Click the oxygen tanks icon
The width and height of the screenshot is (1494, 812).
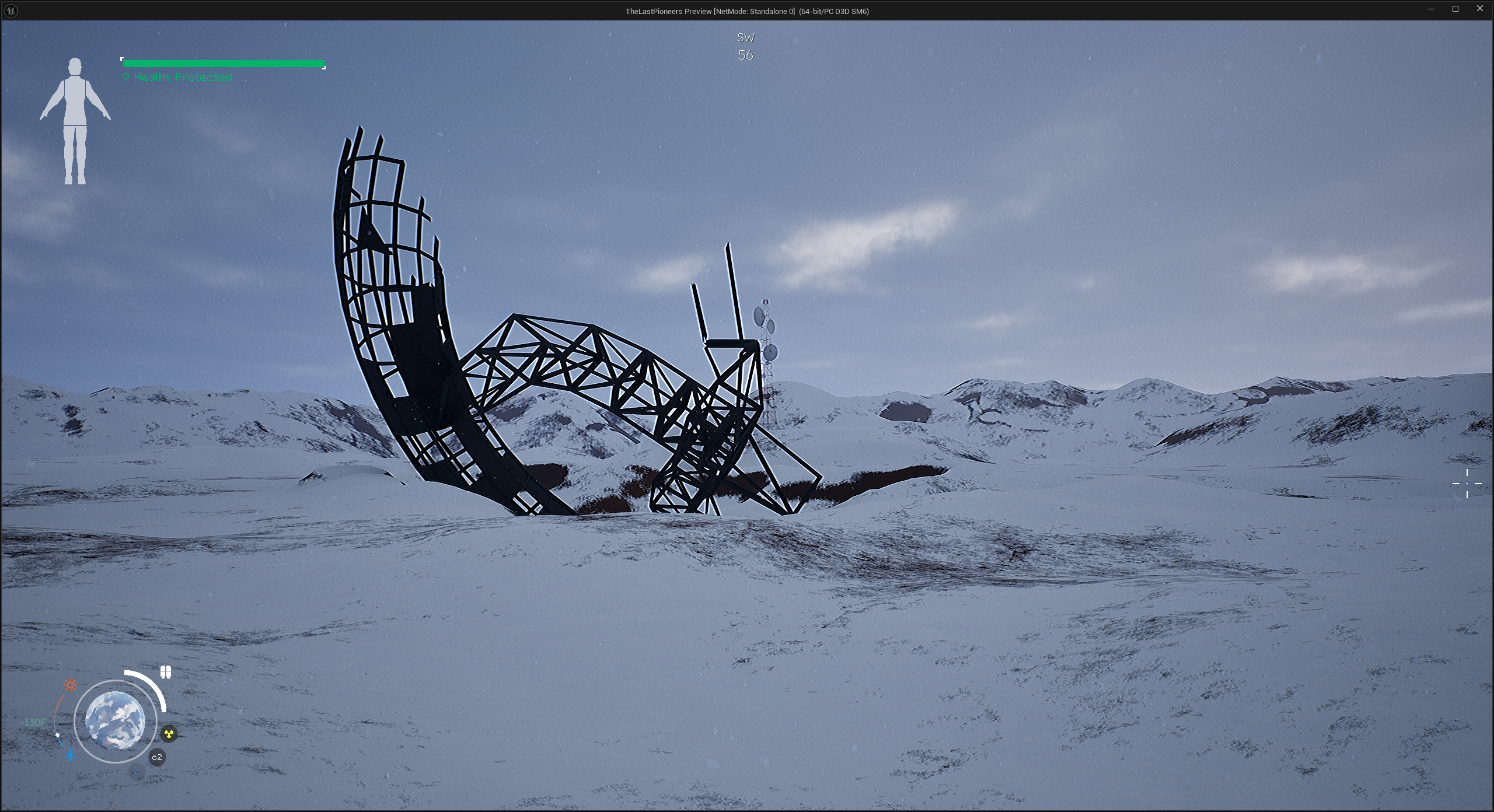click(166, 672)
